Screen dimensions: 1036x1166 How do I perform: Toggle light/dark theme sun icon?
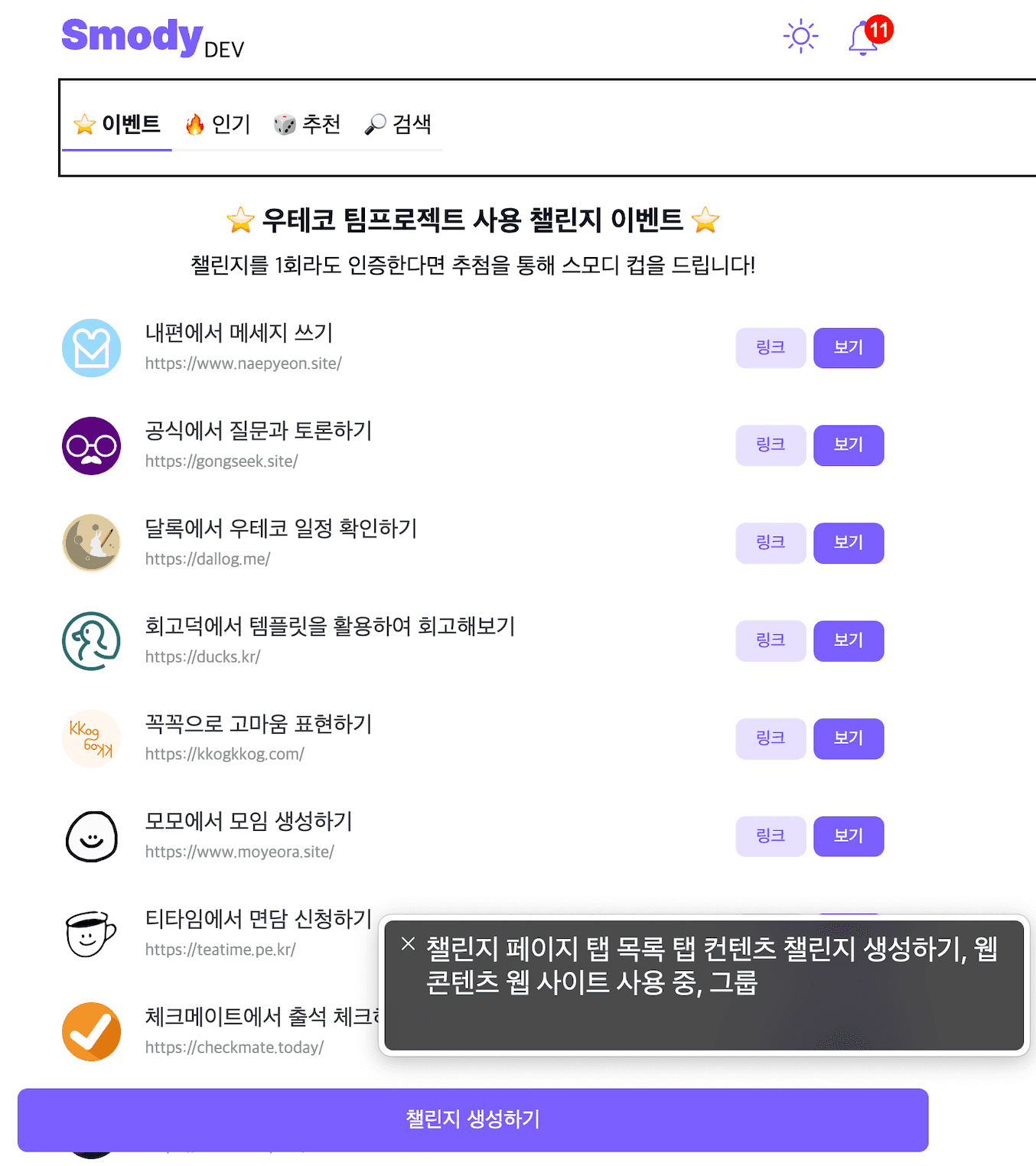[800, 36]
